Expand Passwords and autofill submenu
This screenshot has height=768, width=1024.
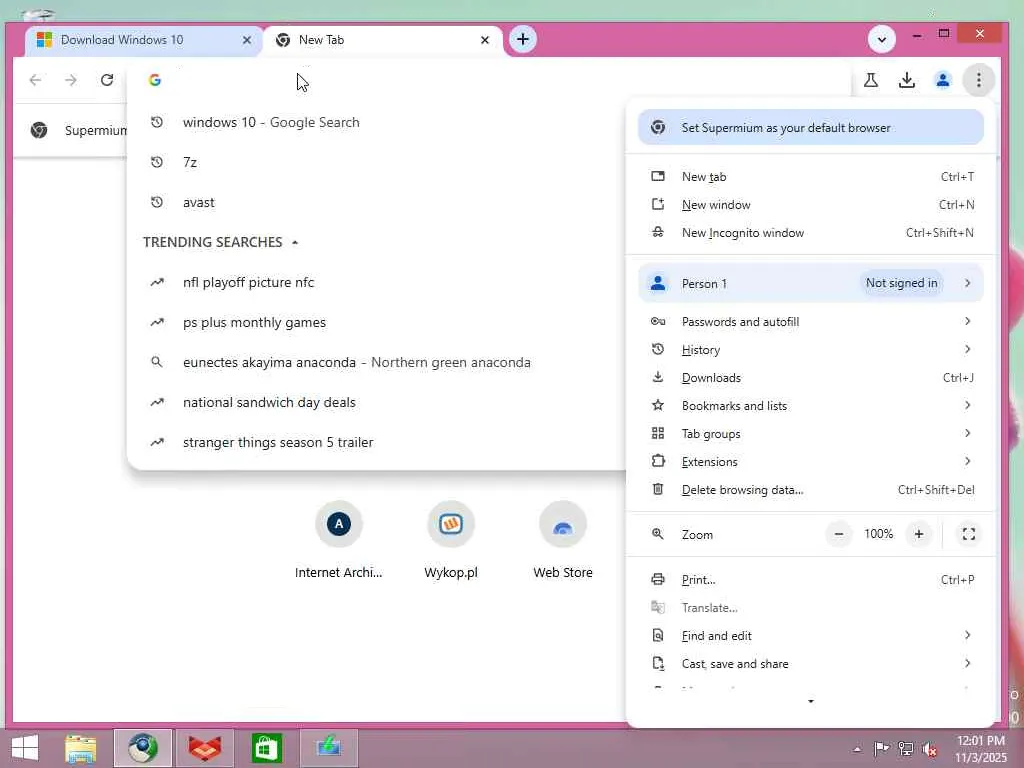[810, 321]
